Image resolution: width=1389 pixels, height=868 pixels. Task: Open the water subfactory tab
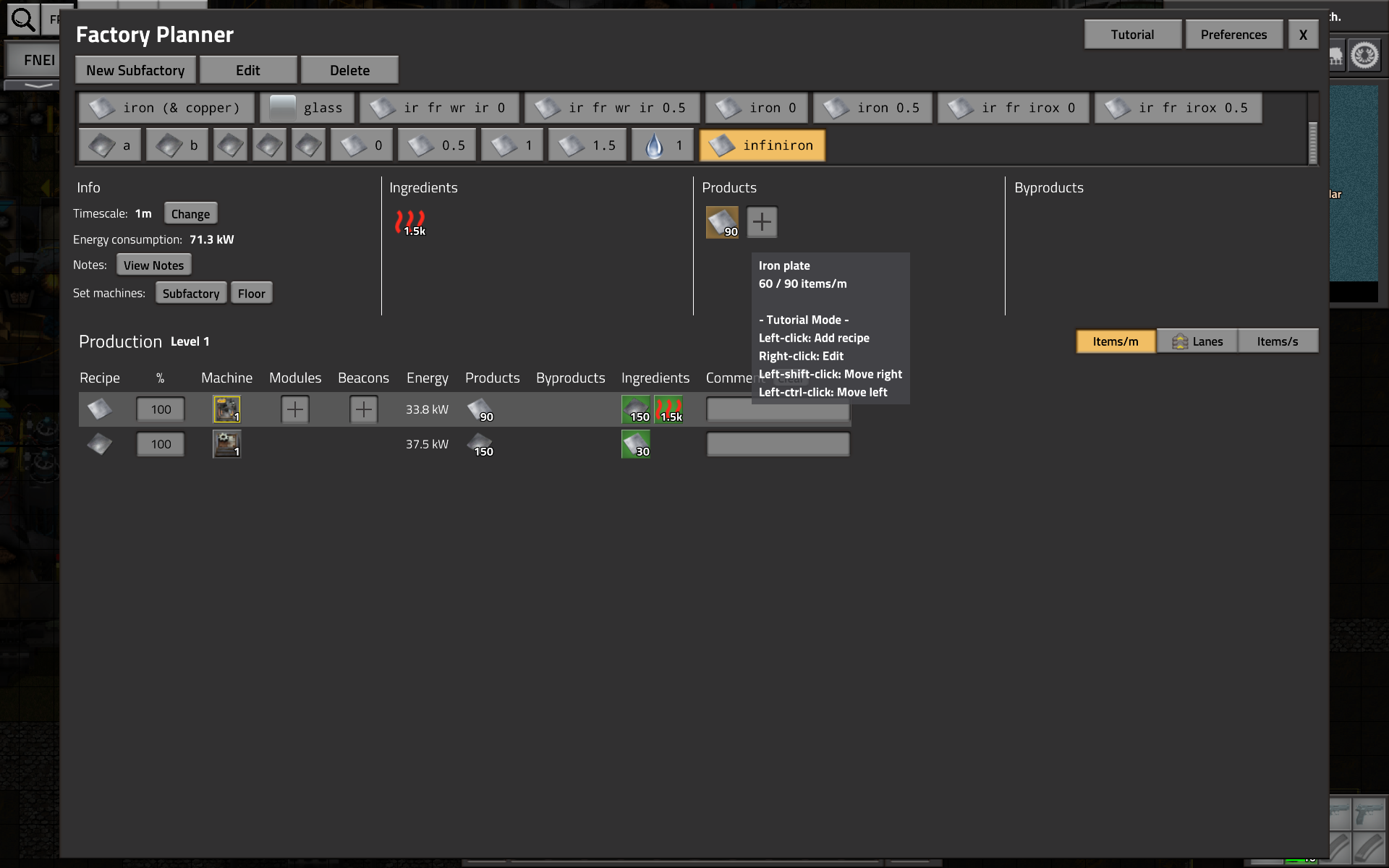click(662, 145)
